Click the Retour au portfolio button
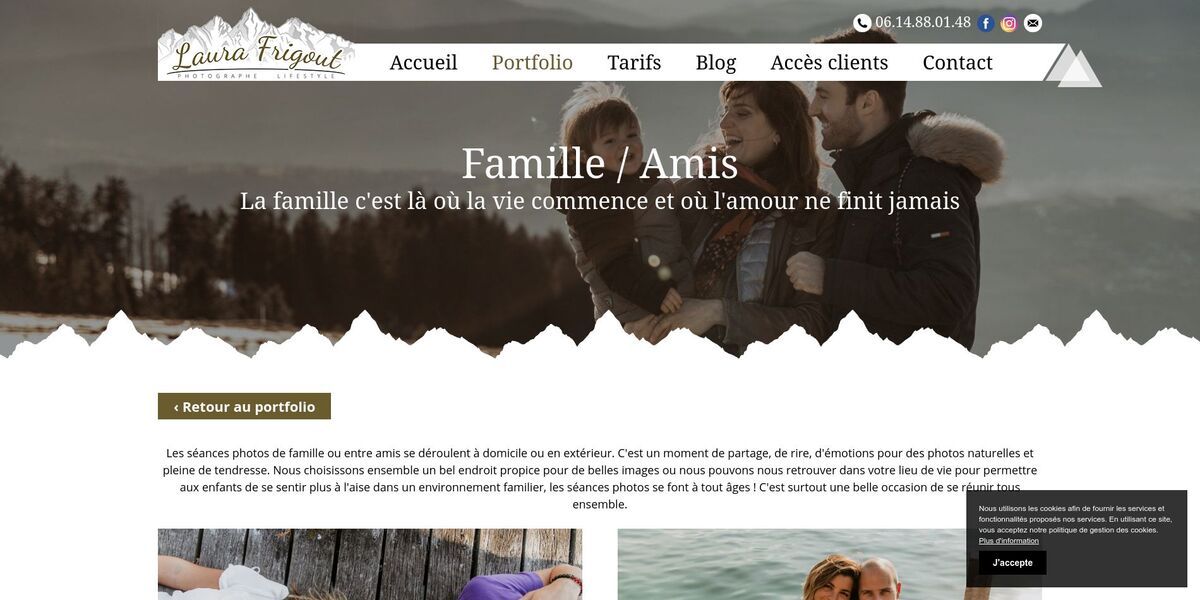Image resolution: width=1200 pixels, height=600 pixels. click(244, 406)
